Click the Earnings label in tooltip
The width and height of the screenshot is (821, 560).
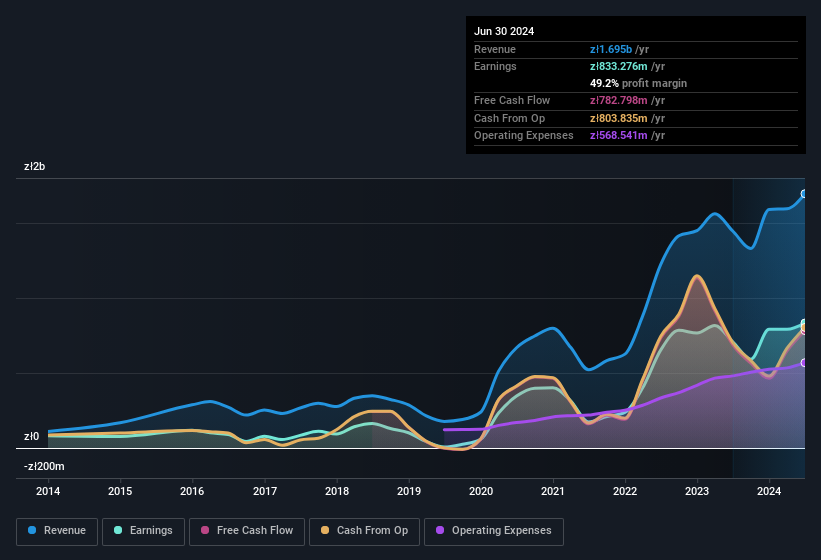point(495,66)
